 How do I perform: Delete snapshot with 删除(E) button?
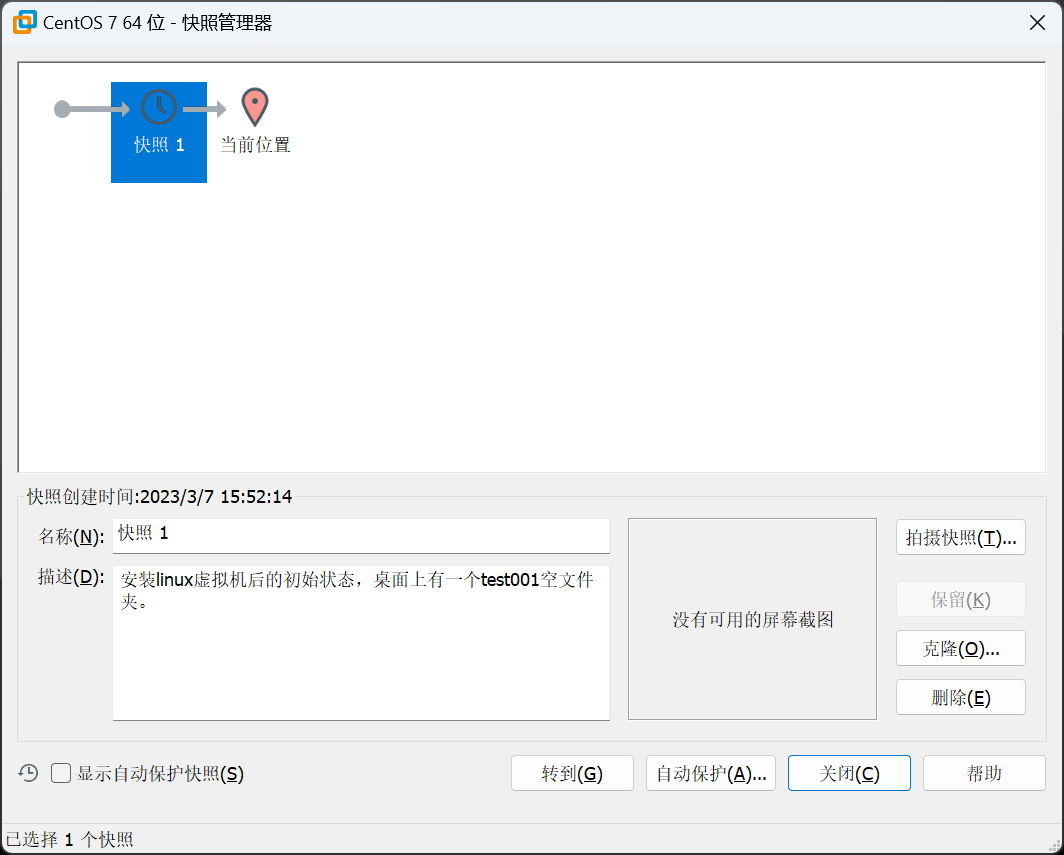click(x=960, y=697)
